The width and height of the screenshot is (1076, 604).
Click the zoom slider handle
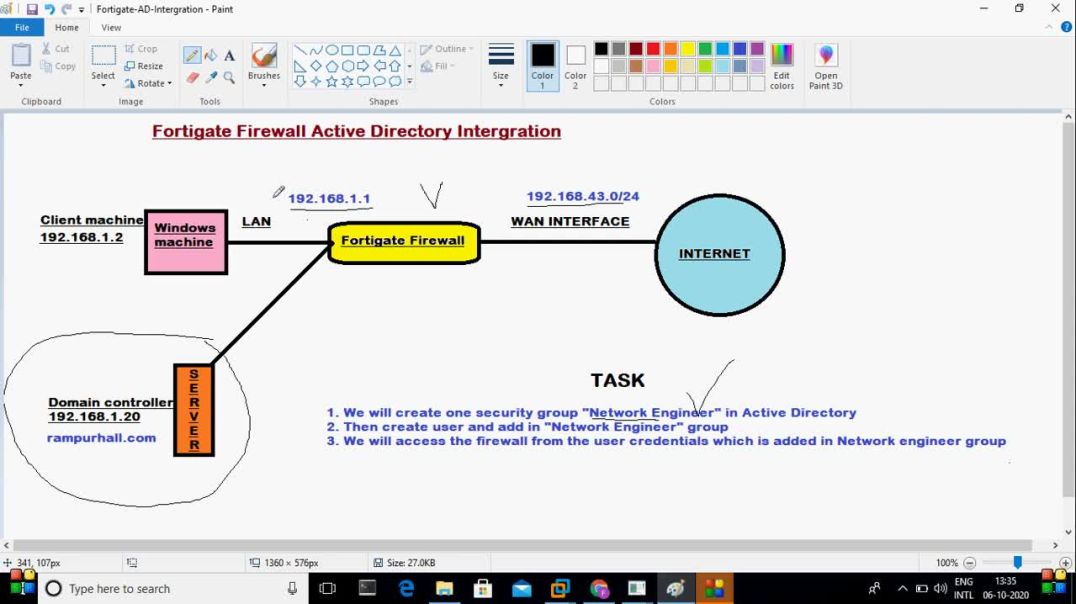(x=1018, y=562)
